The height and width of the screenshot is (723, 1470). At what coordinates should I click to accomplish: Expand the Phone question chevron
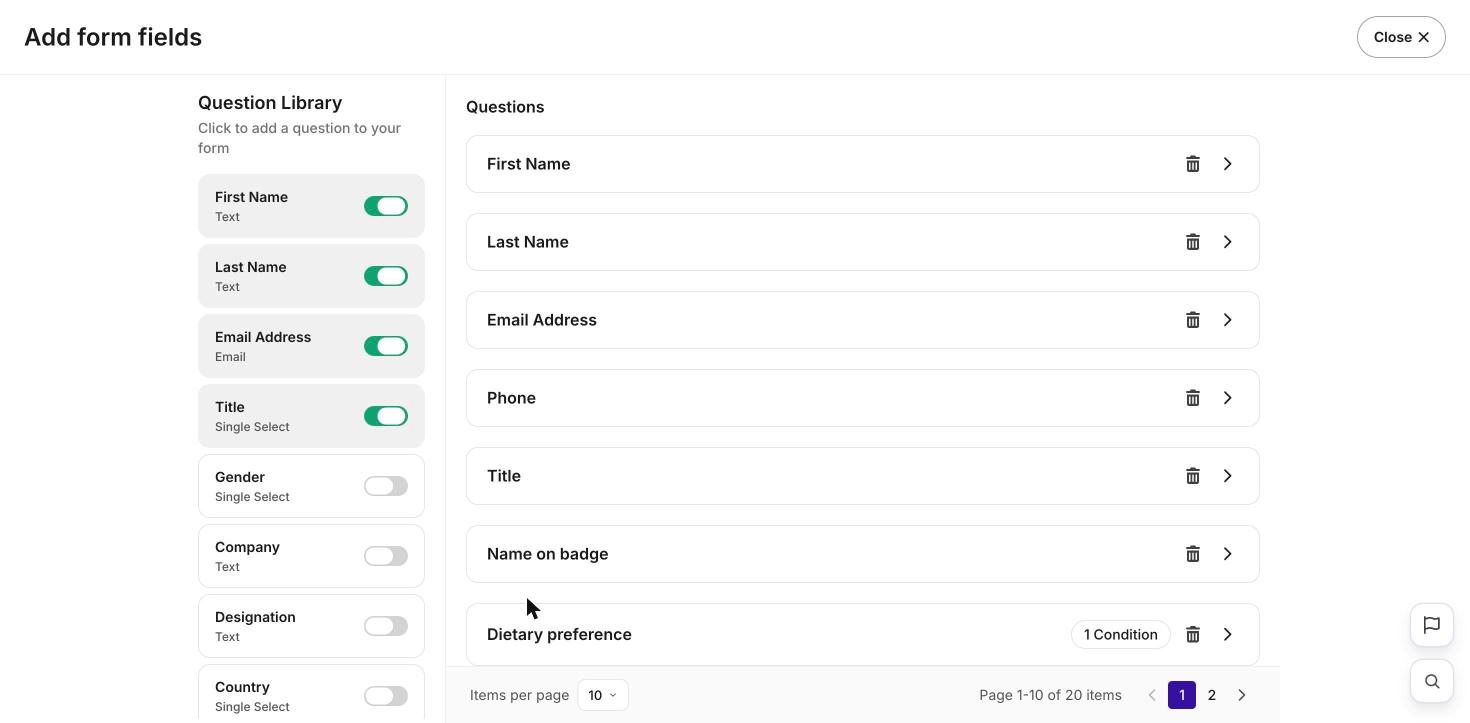(1228, 398)
